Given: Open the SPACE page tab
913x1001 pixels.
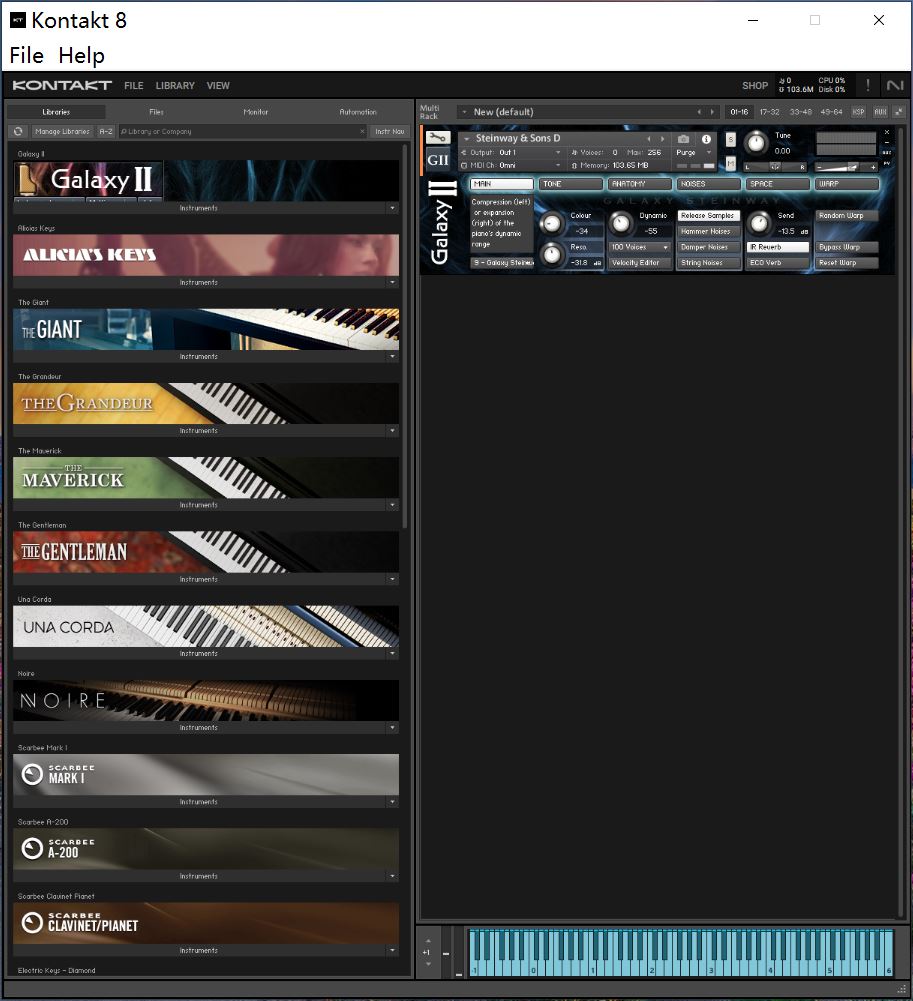Looking at the screenshot, I should pyautogui.click(x=778, y=184).
